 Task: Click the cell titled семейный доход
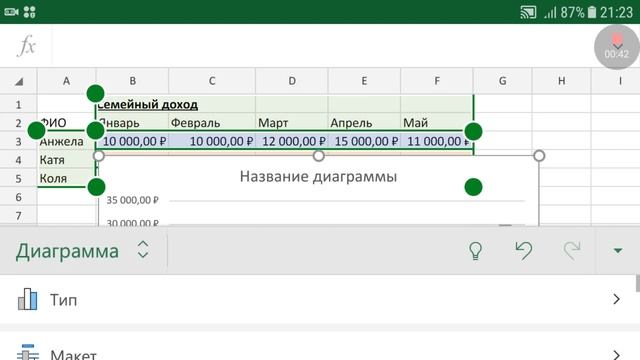click(x=133, y=104)
